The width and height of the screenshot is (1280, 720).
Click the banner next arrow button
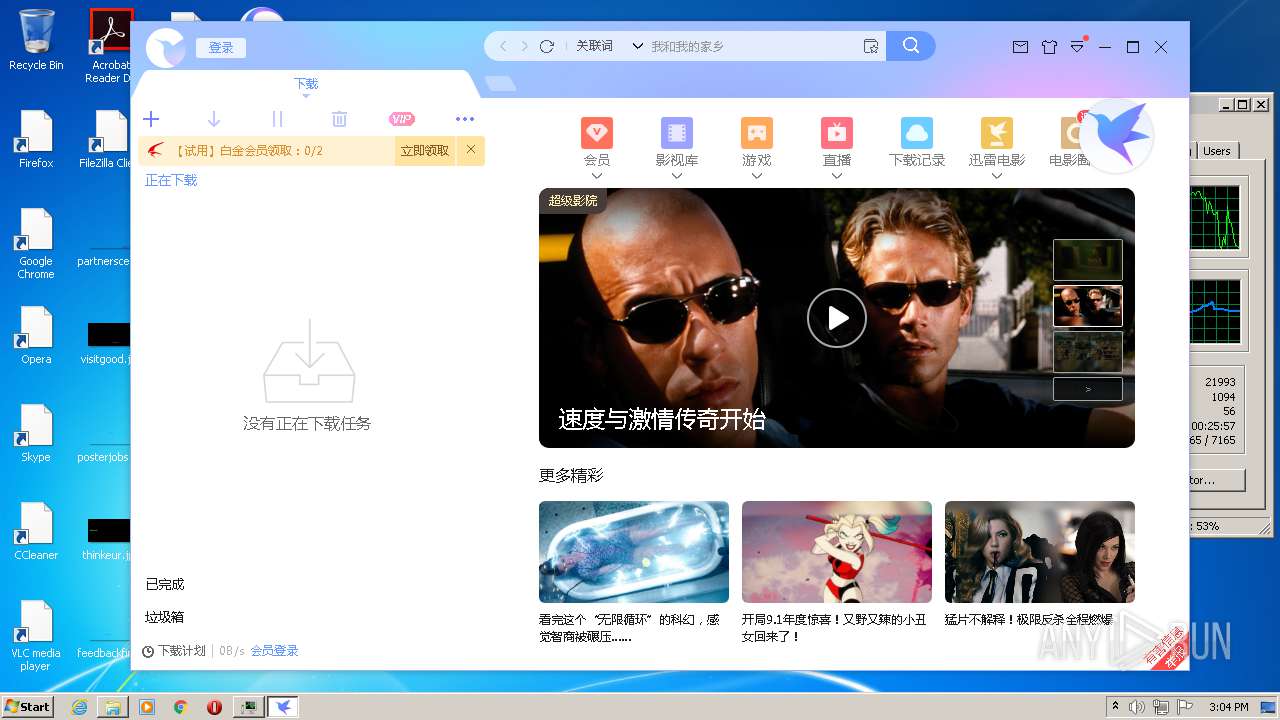click(1088, 389)
